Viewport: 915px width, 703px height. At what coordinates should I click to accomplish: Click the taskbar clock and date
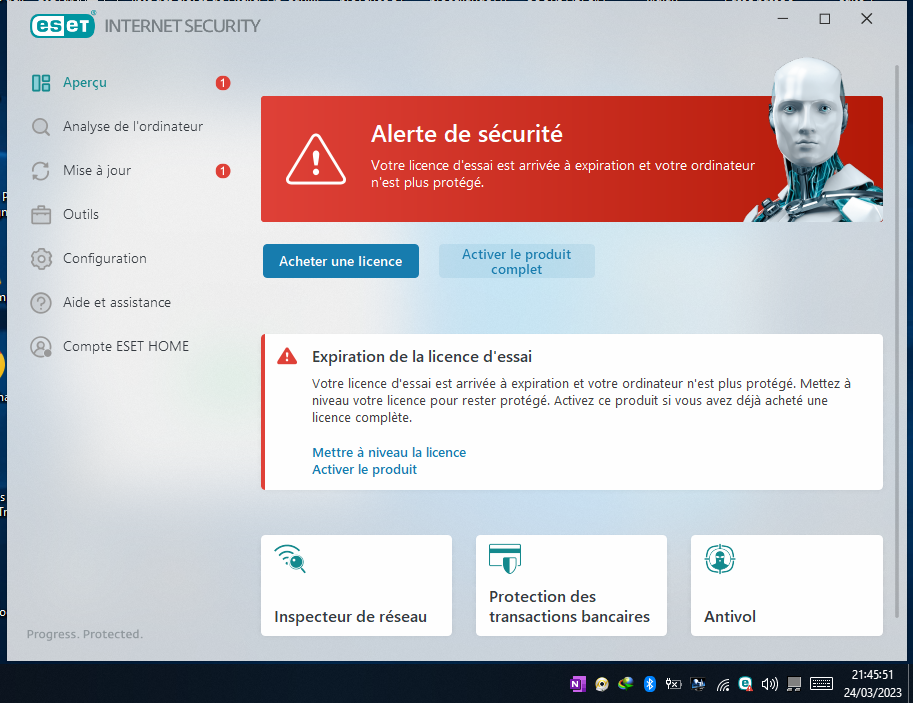pos(872,684)
